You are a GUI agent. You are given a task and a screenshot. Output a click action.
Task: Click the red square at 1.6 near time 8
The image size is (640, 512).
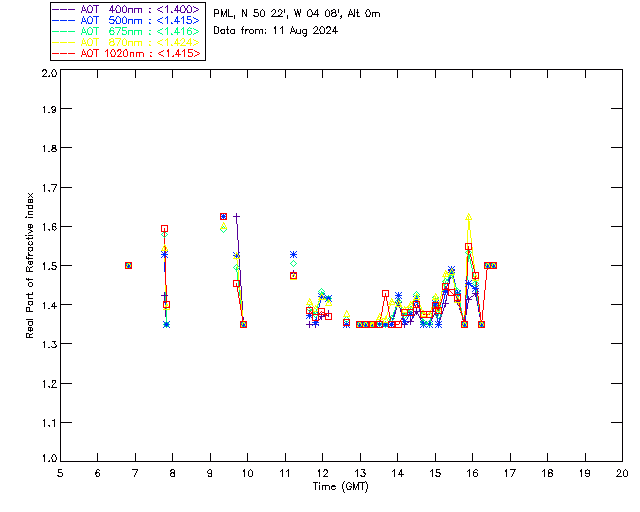[x=164, y=229]
